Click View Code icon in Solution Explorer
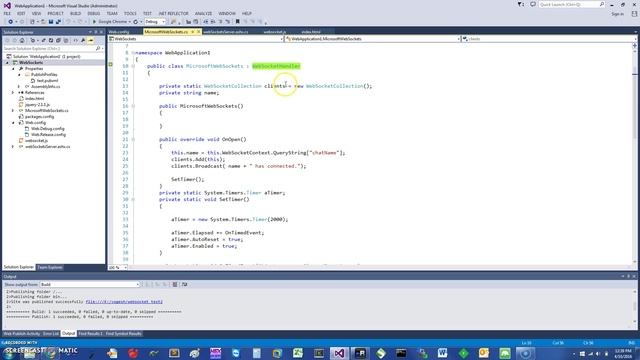Image resolution: width=640 pixels, height=360 pixels. tap(76, 40)
